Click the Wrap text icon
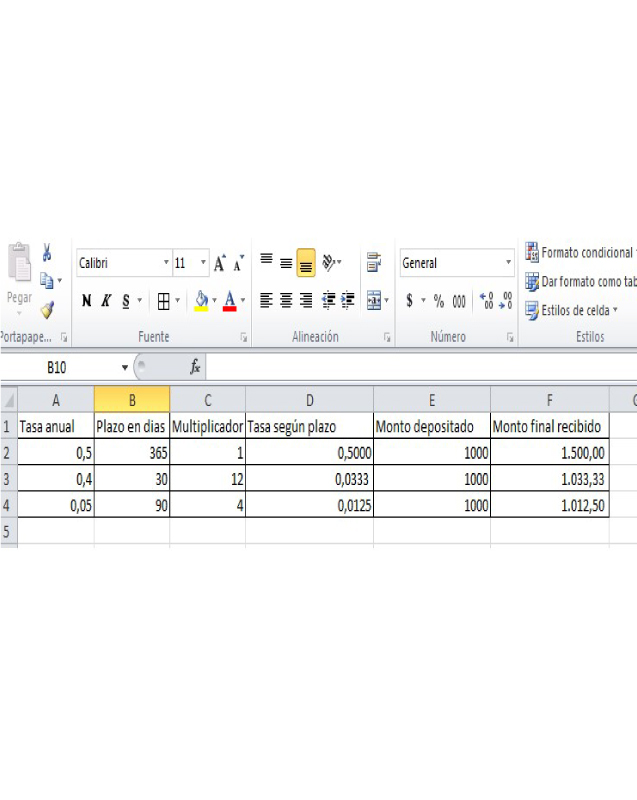Screen dimensions: 637x800 pyautogui.click(x=374, y=262)
